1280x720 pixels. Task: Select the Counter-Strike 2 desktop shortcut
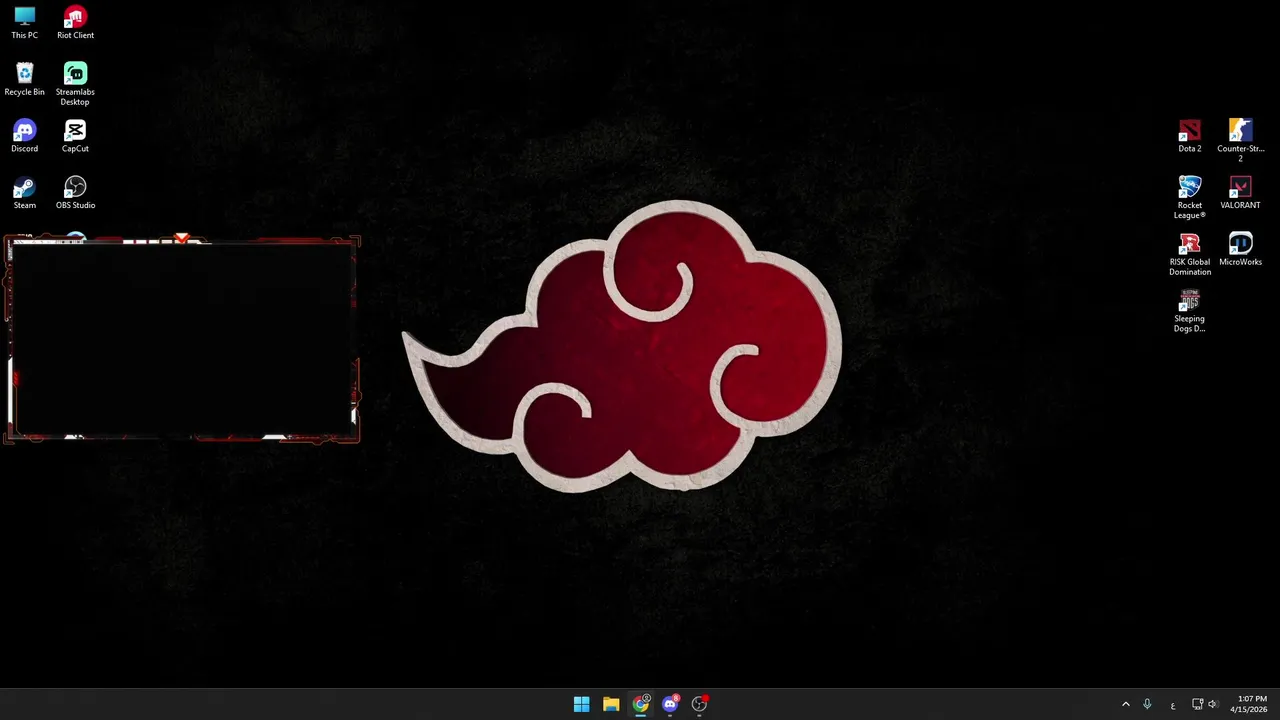(x=1240, y=141)
